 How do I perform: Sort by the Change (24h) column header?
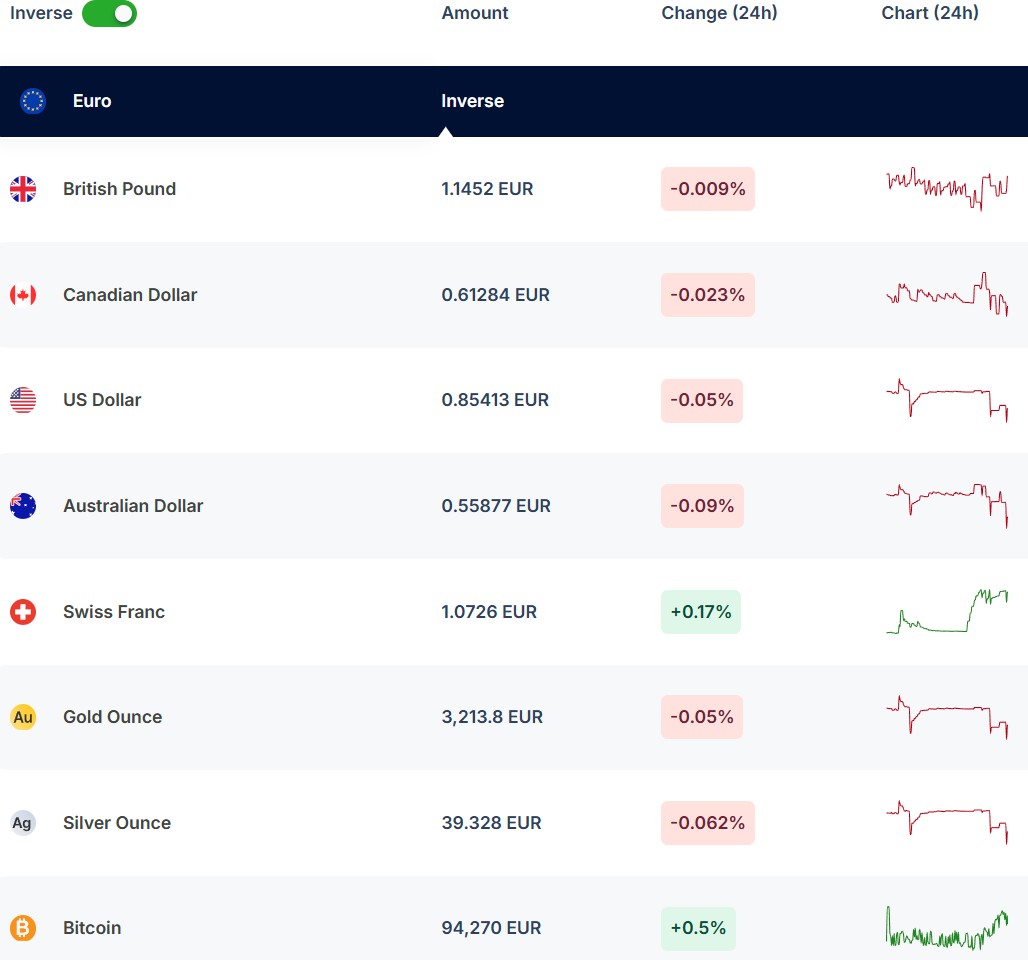[719, 13]
